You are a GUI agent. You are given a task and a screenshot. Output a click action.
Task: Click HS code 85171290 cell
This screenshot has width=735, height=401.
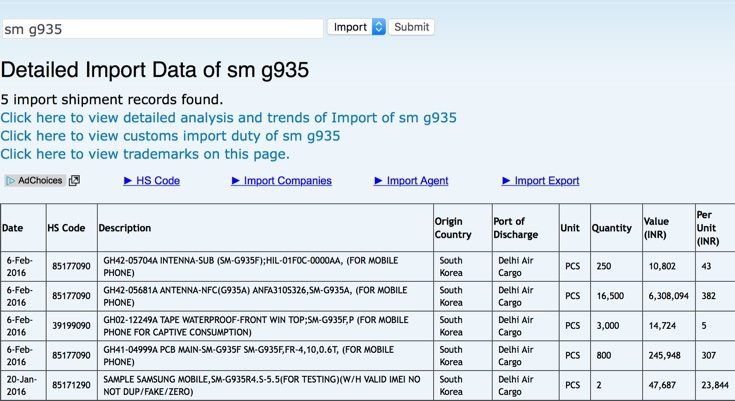click(71, 386)
